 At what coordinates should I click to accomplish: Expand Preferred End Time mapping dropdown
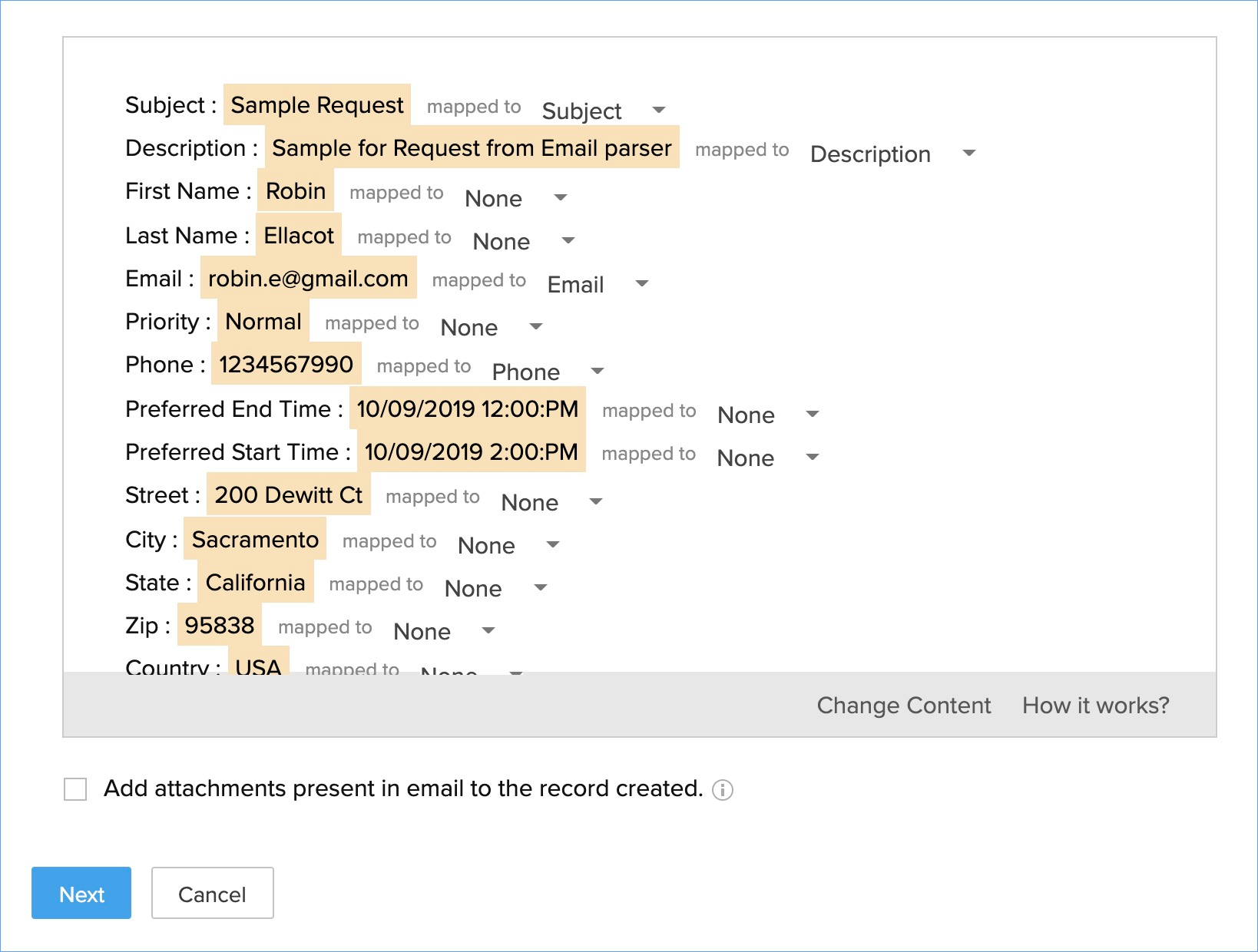(767, 415)
